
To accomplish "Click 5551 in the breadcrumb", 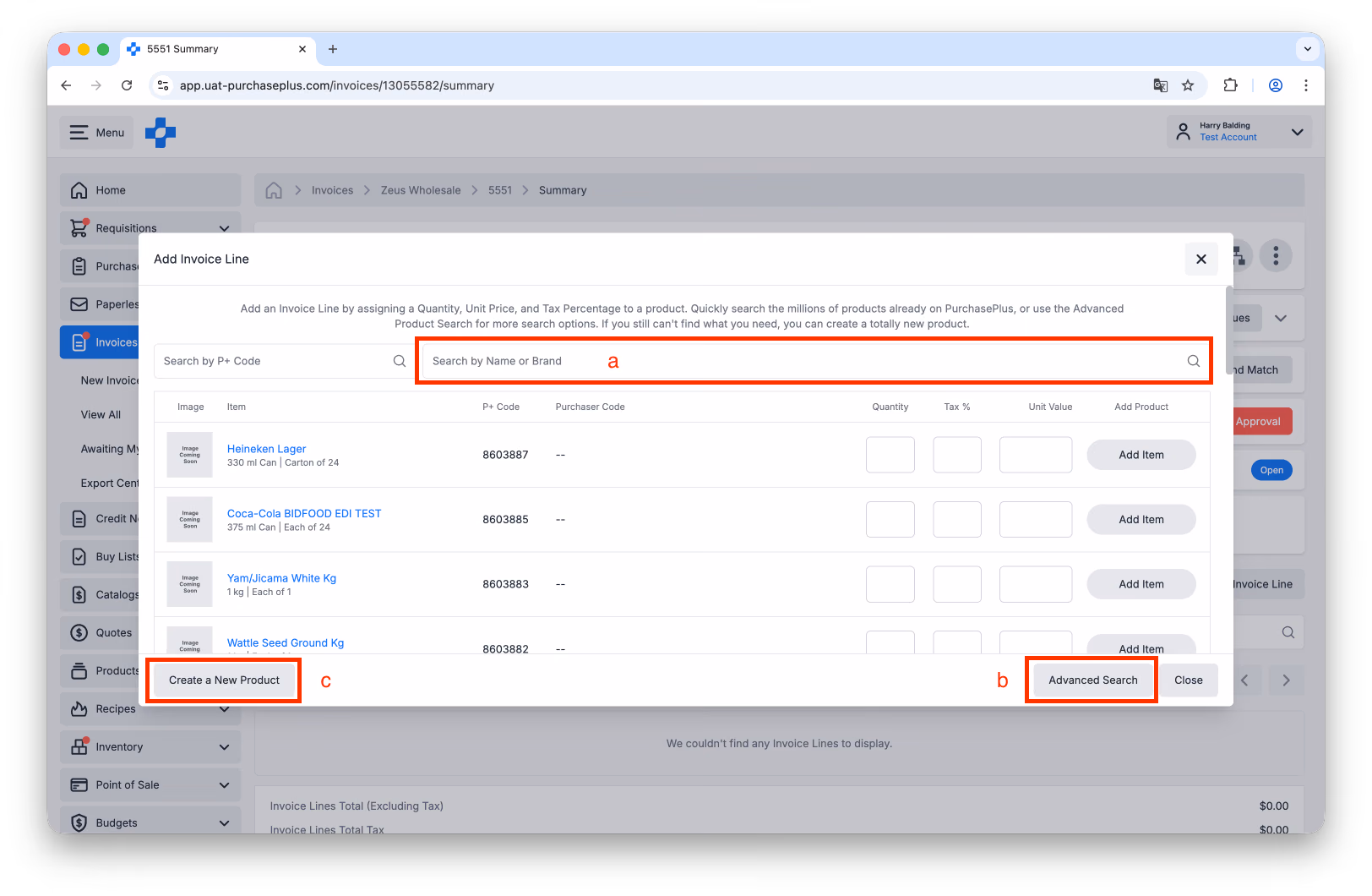I will tap(500, 190).
